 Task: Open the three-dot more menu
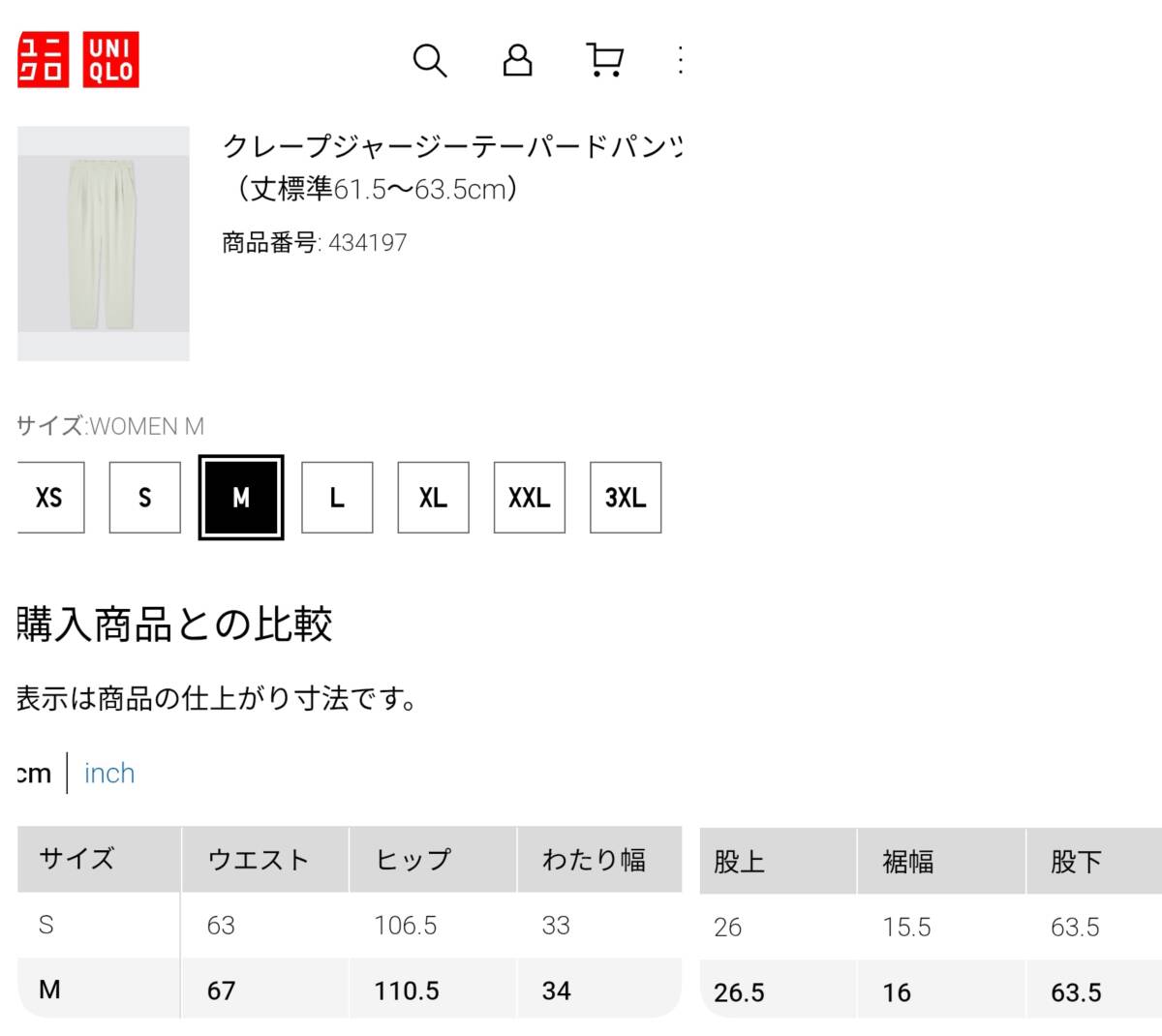(x=680, y=60)
